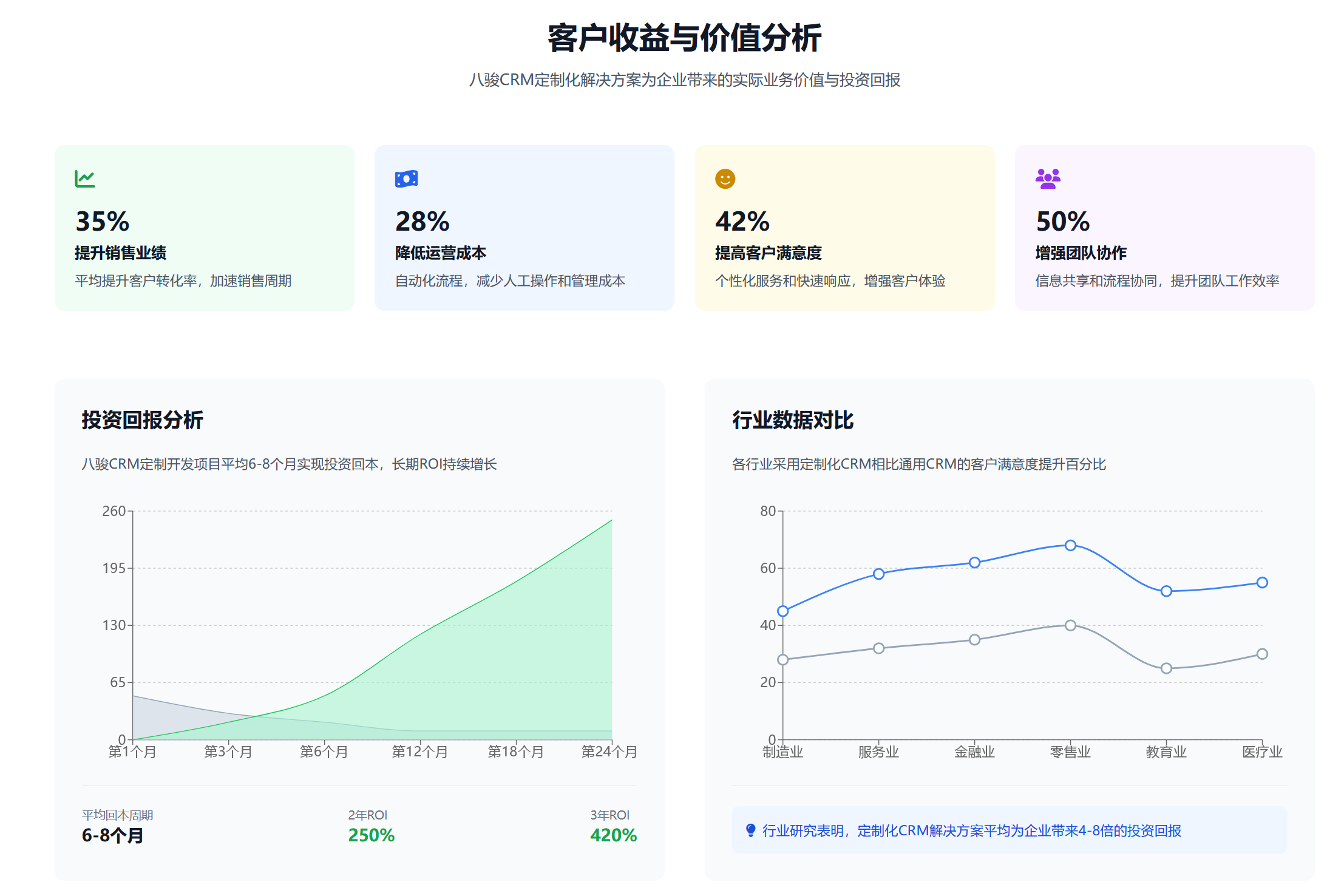Click the 增强团队协作 card heading

click(1081, 253)
